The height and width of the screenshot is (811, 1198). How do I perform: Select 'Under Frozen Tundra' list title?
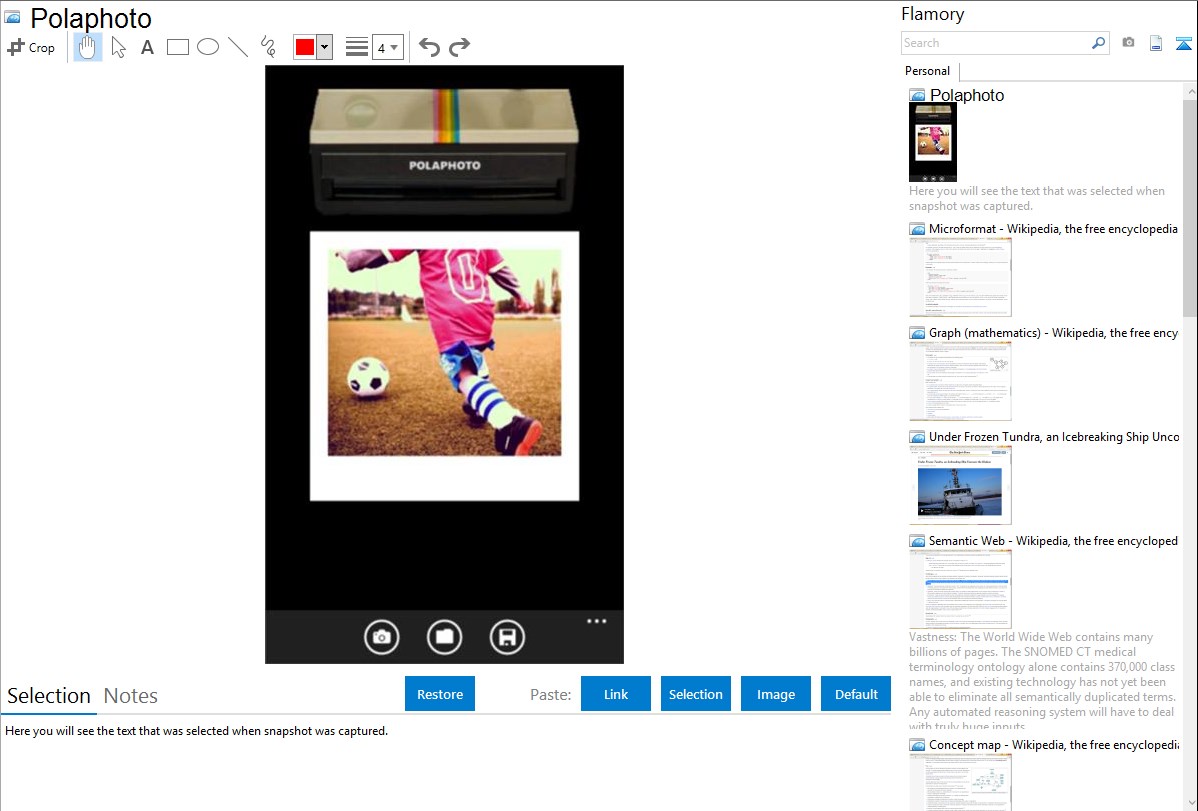[x=1054, y=436]
